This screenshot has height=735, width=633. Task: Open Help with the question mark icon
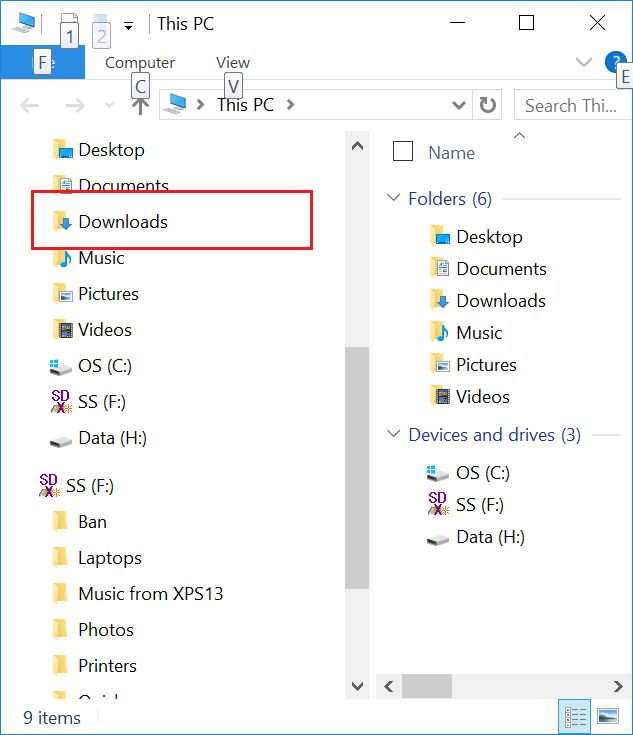pyautogui.click(x=615, y=61)
